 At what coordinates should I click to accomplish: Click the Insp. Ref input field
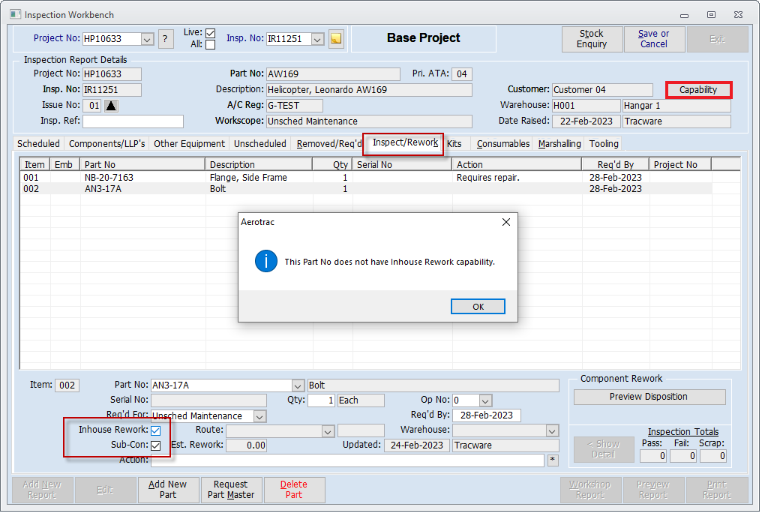click(133, 121)
